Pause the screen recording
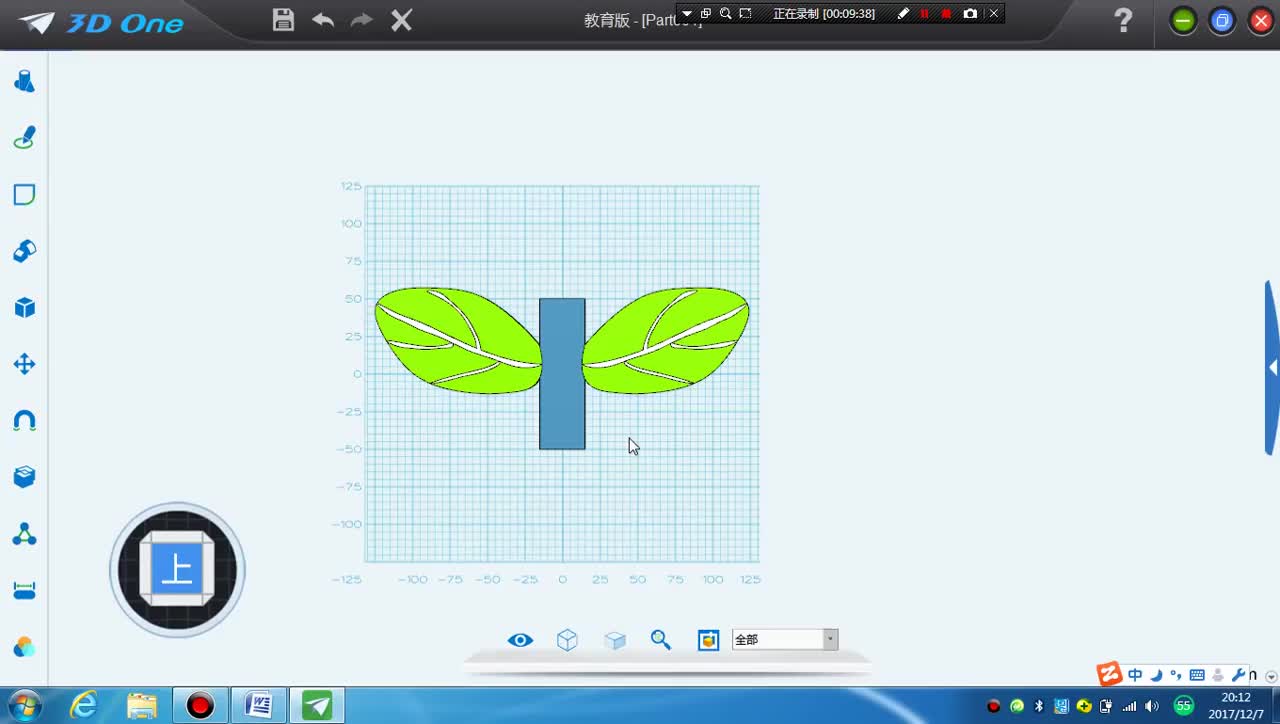Screen dimensions: 1280x724 pos(924,14)
